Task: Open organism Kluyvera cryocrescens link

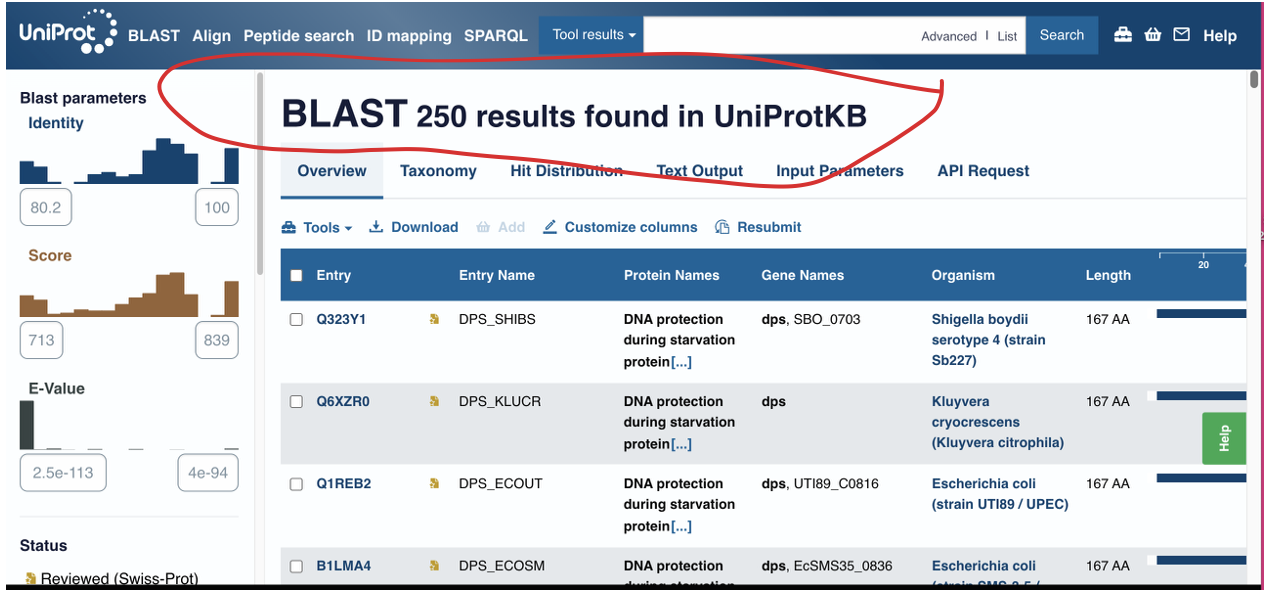Action: tap(998, 422)
